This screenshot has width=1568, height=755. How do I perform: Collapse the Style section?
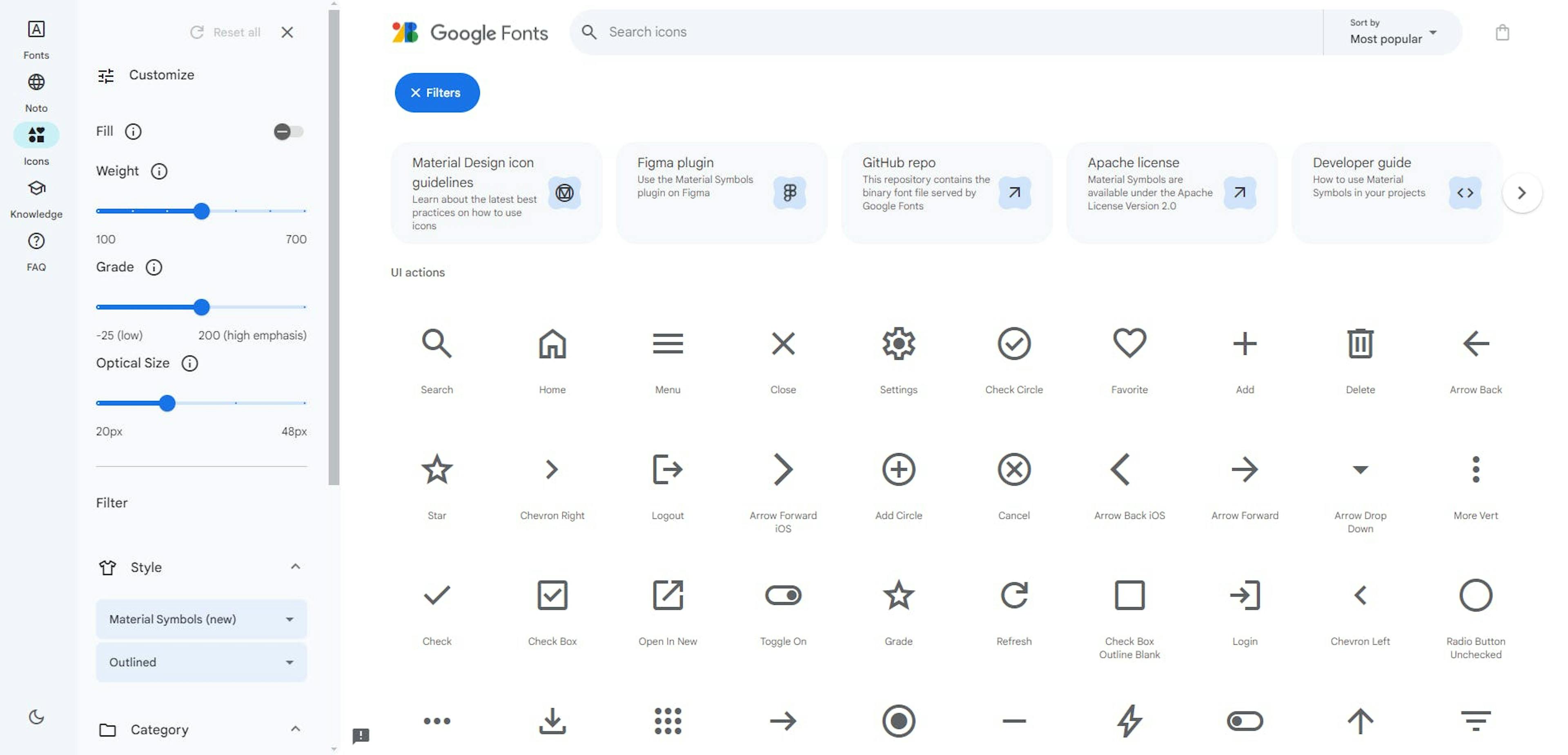tap(296, 567)
